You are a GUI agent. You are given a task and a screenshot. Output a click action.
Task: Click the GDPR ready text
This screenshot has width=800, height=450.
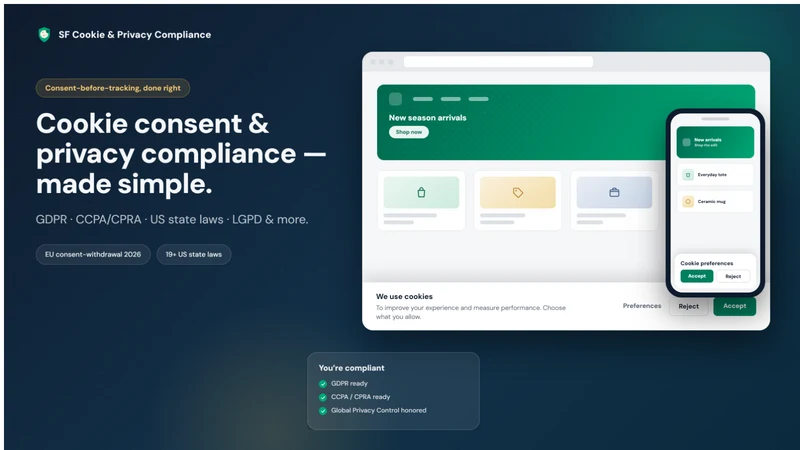coord(349,384)
